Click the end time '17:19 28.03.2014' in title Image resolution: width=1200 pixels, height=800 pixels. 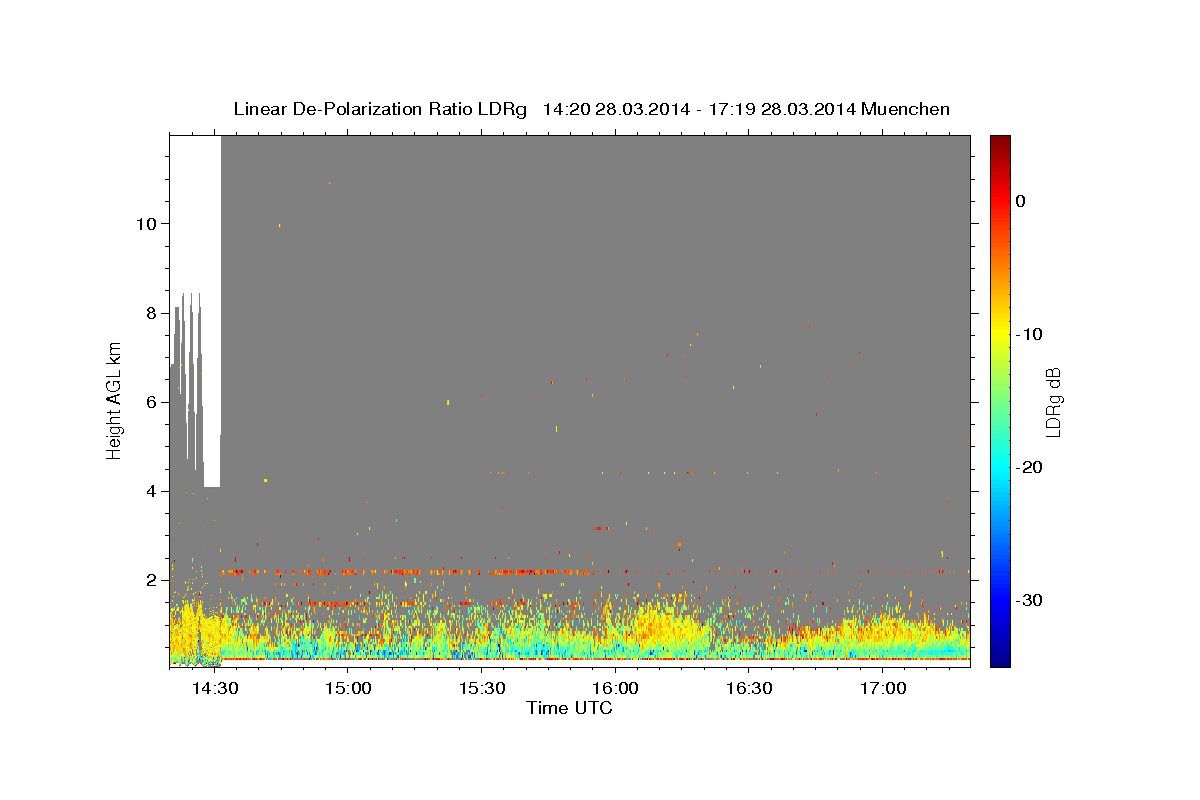pyautogui.click(x=782, y=109)
